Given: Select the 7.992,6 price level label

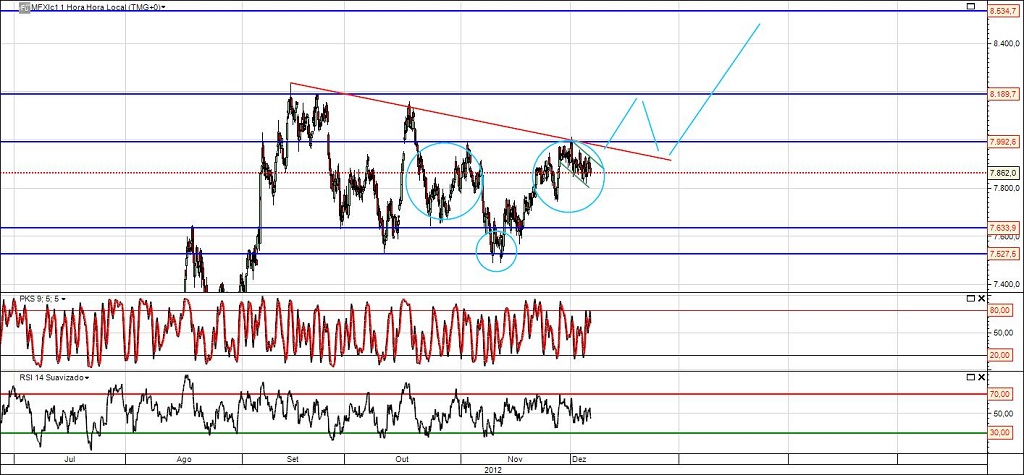Looking at the screenshot, I should pos(1005,142).
